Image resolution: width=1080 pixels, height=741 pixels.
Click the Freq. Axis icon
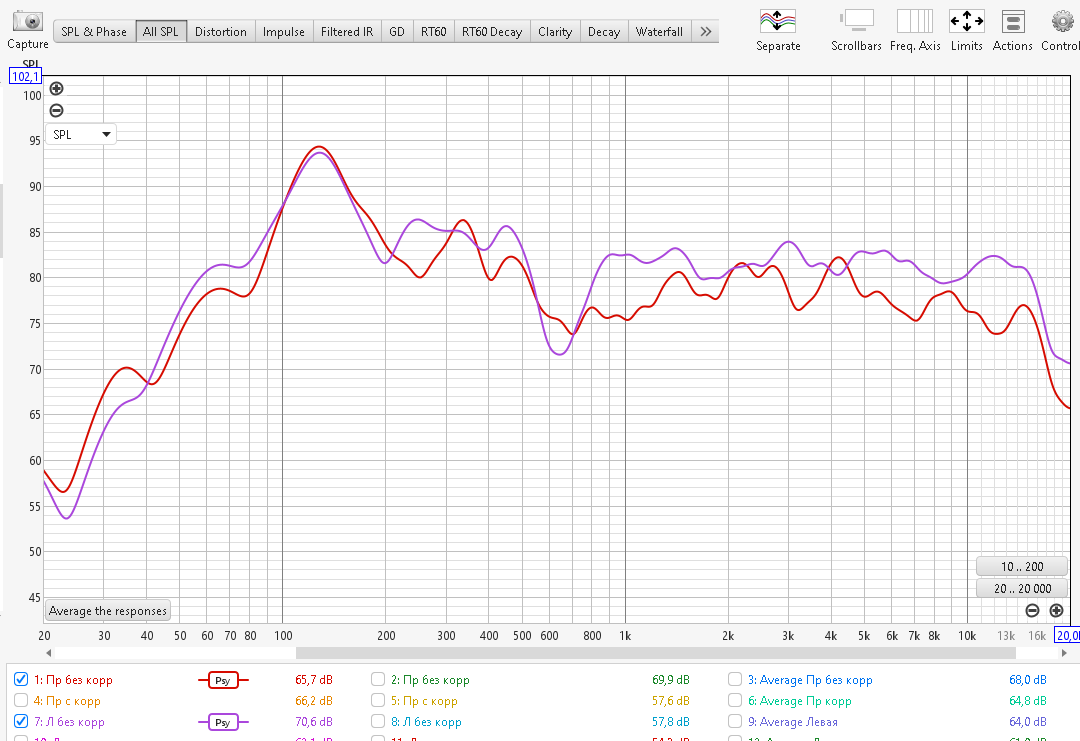(x=915, y=21)
